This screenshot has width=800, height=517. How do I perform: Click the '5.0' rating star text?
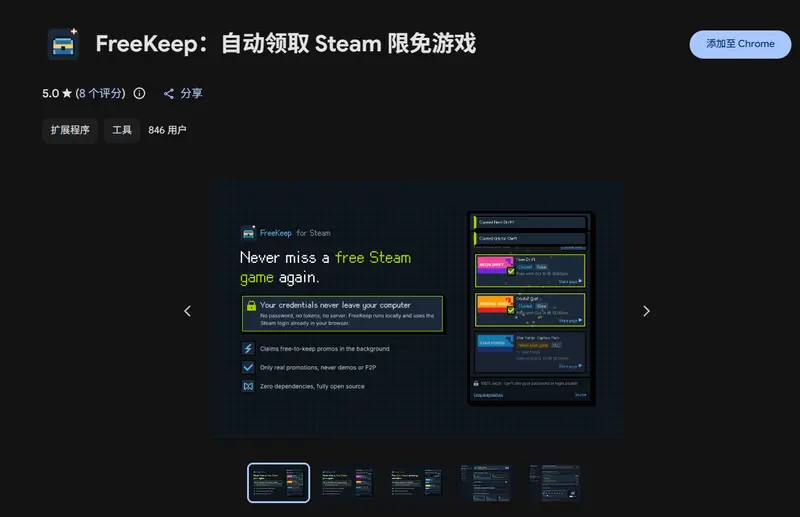[57, 93]
